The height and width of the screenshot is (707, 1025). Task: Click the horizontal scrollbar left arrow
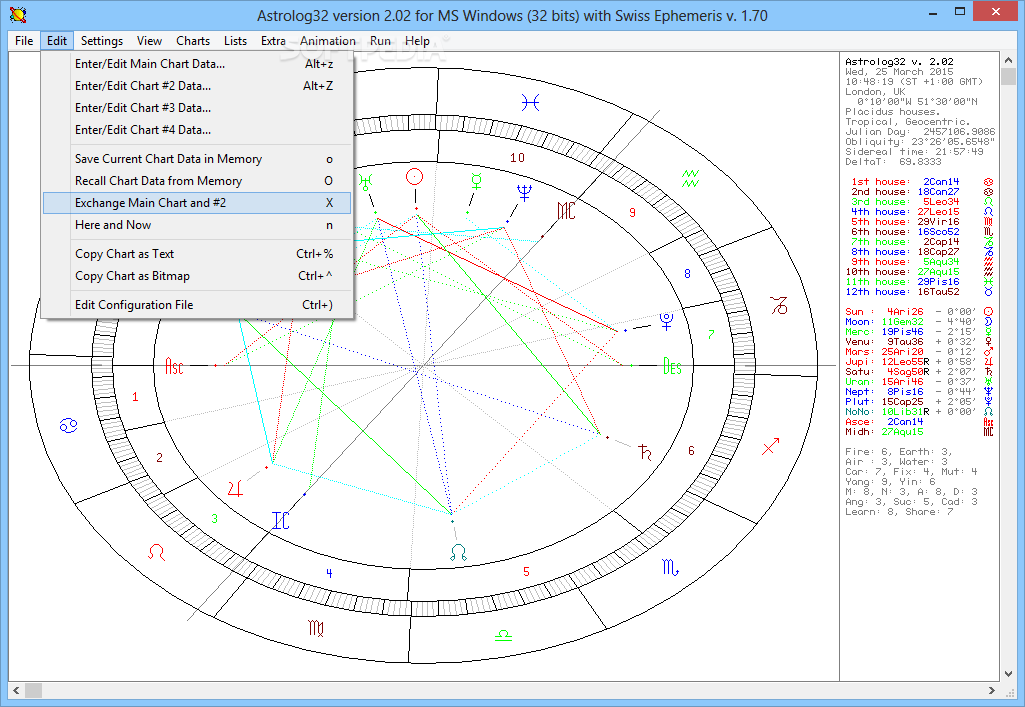[x=16, y=690]
